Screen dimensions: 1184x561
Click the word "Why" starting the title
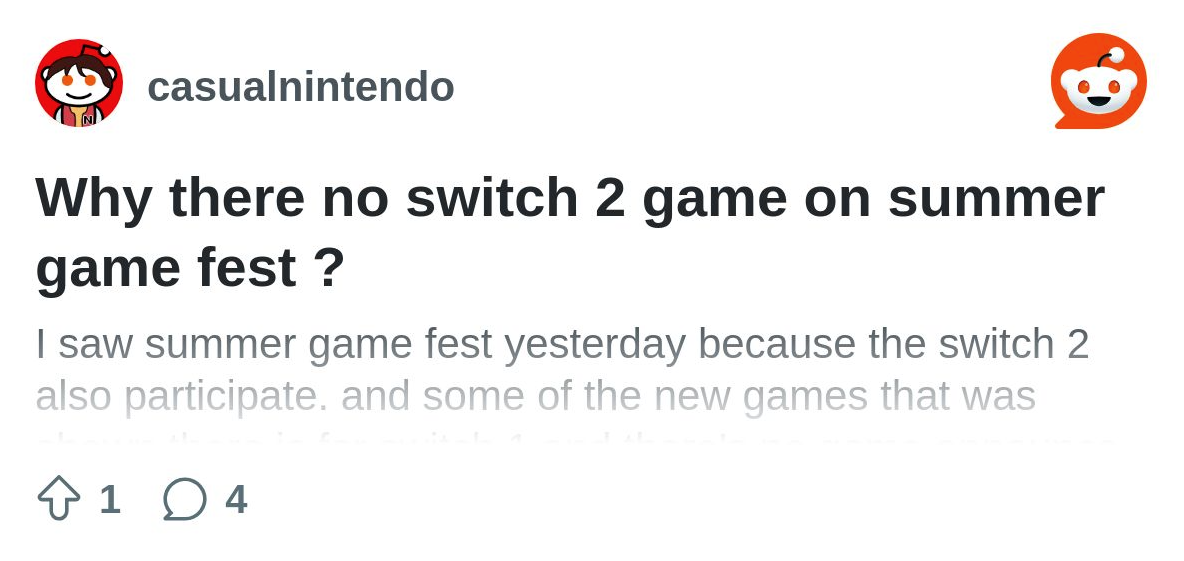tap(93, 197)
